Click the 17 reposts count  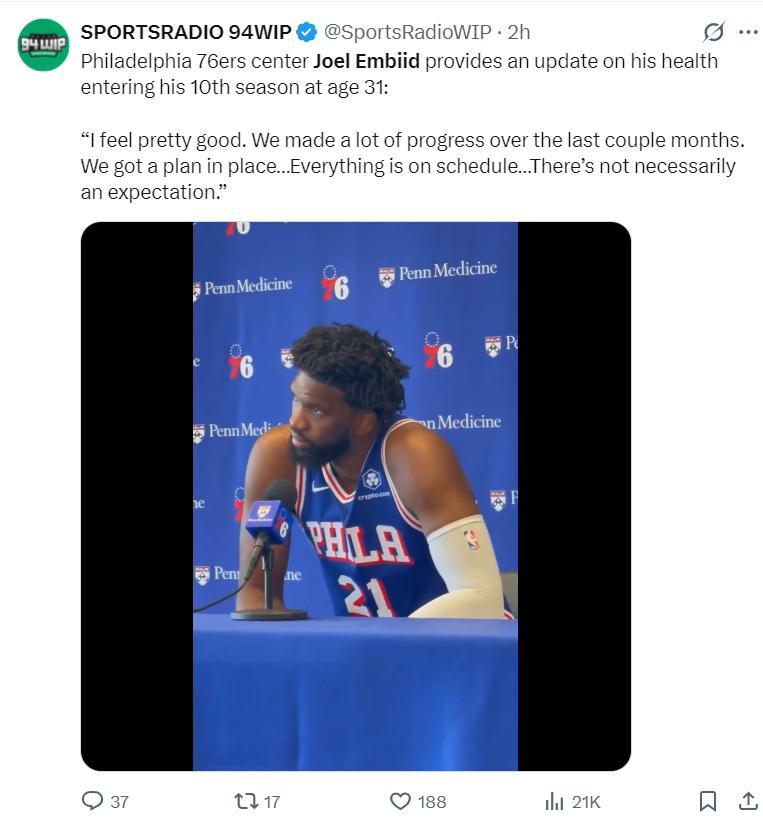(x=272, y=802)
